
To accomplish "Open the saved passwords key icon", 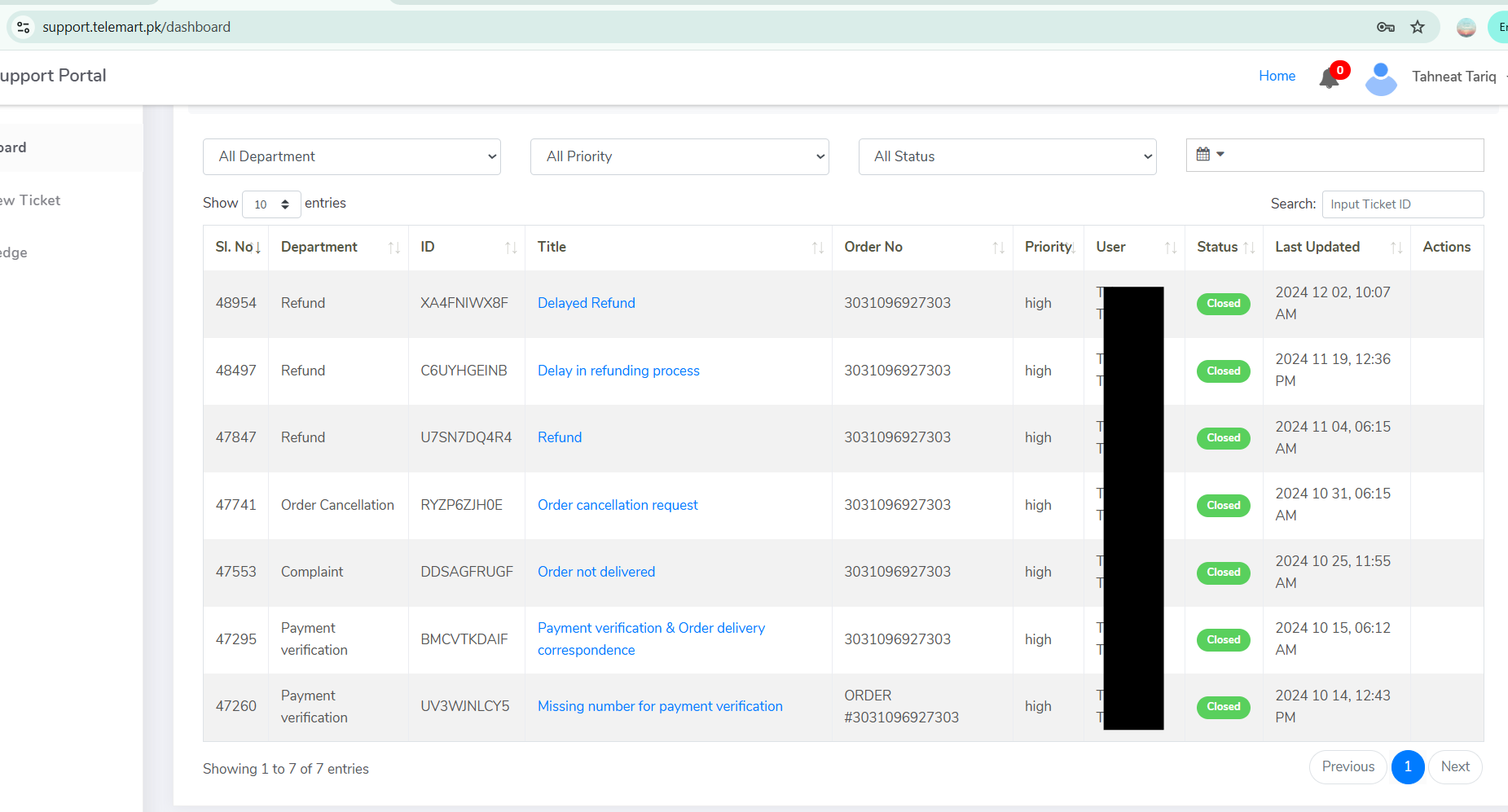I will tap(1386, 27).
